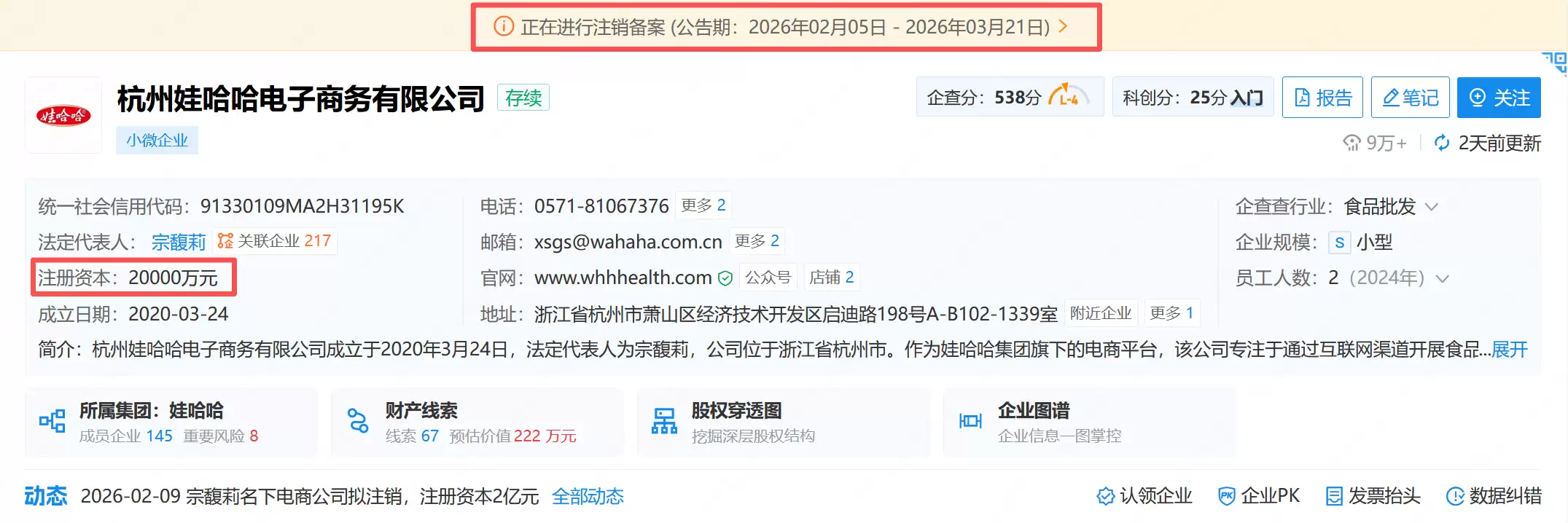Open the 所属集团 group hierarchy icon

tap(52, 421)
